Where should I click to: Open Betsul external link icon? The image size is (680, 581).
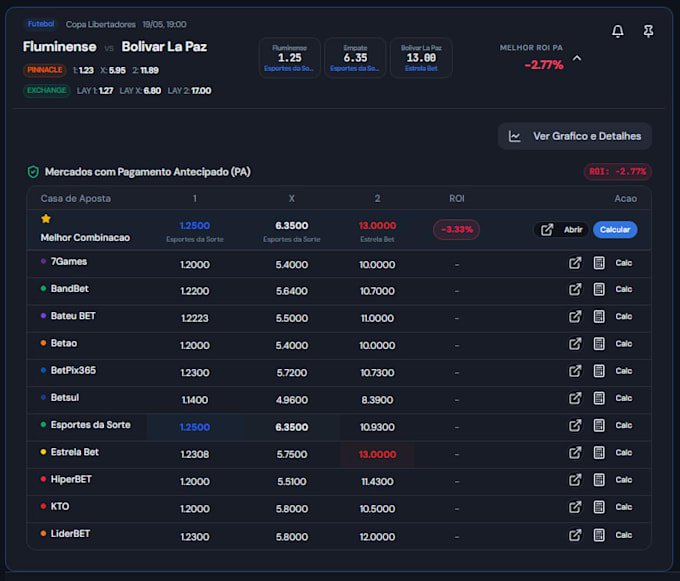[575, 398]
